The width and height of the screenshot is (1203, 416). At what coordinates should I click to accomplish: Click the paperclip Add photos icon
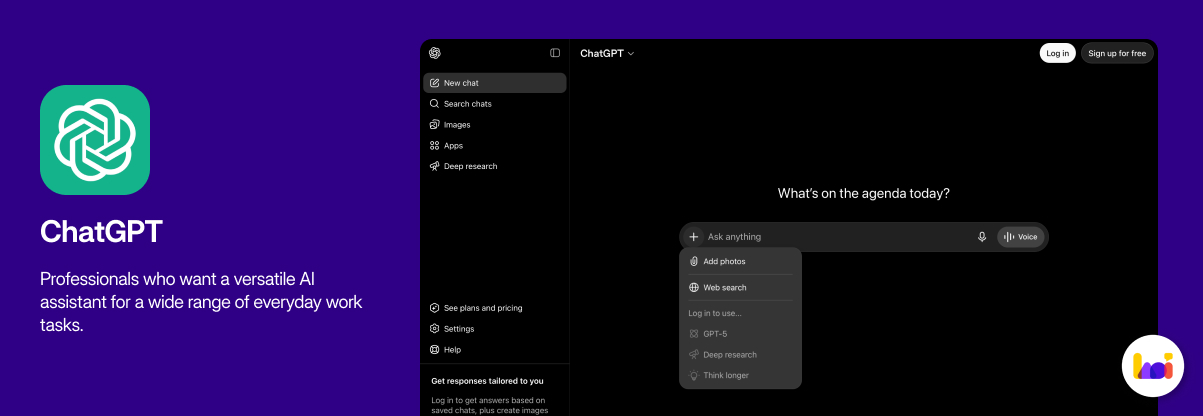pos(694,262)
